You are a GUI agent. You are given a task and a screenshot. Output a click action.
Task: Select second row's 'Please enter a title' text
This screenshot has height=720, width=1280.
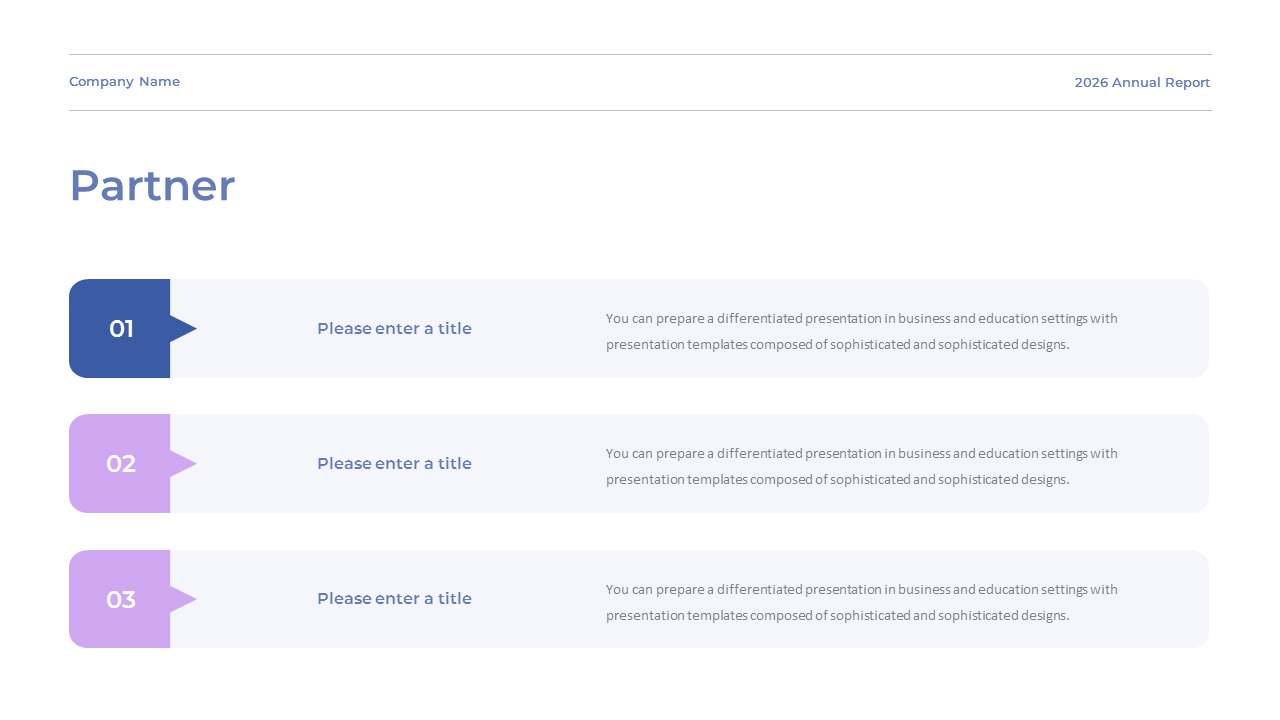coord(394,463)
